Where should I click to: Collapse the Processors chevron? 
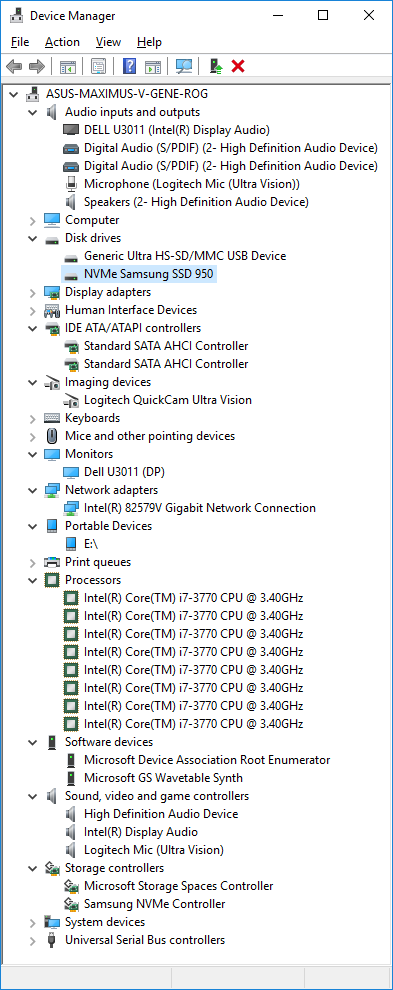pyautogui.click(x=32, y=580)
